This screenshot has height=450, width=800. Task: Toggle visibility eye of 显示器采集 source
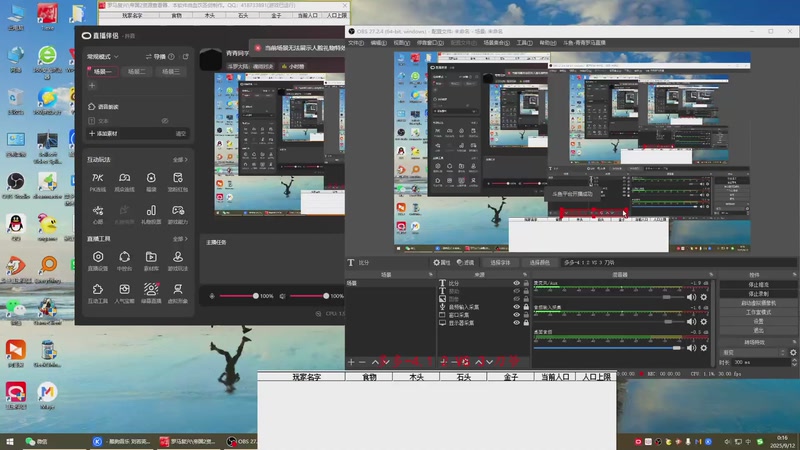pos(516,323)
